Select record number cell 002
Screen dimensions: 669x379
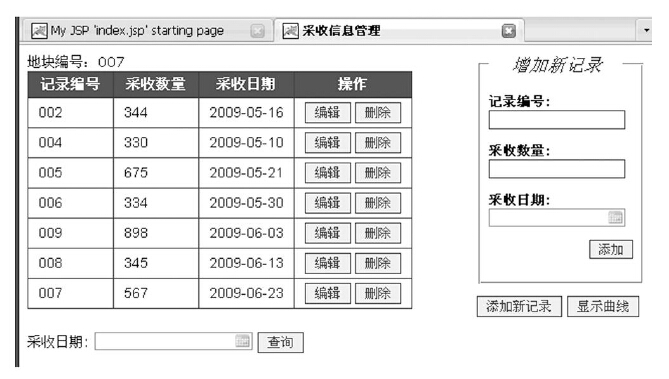click(70, 113)
